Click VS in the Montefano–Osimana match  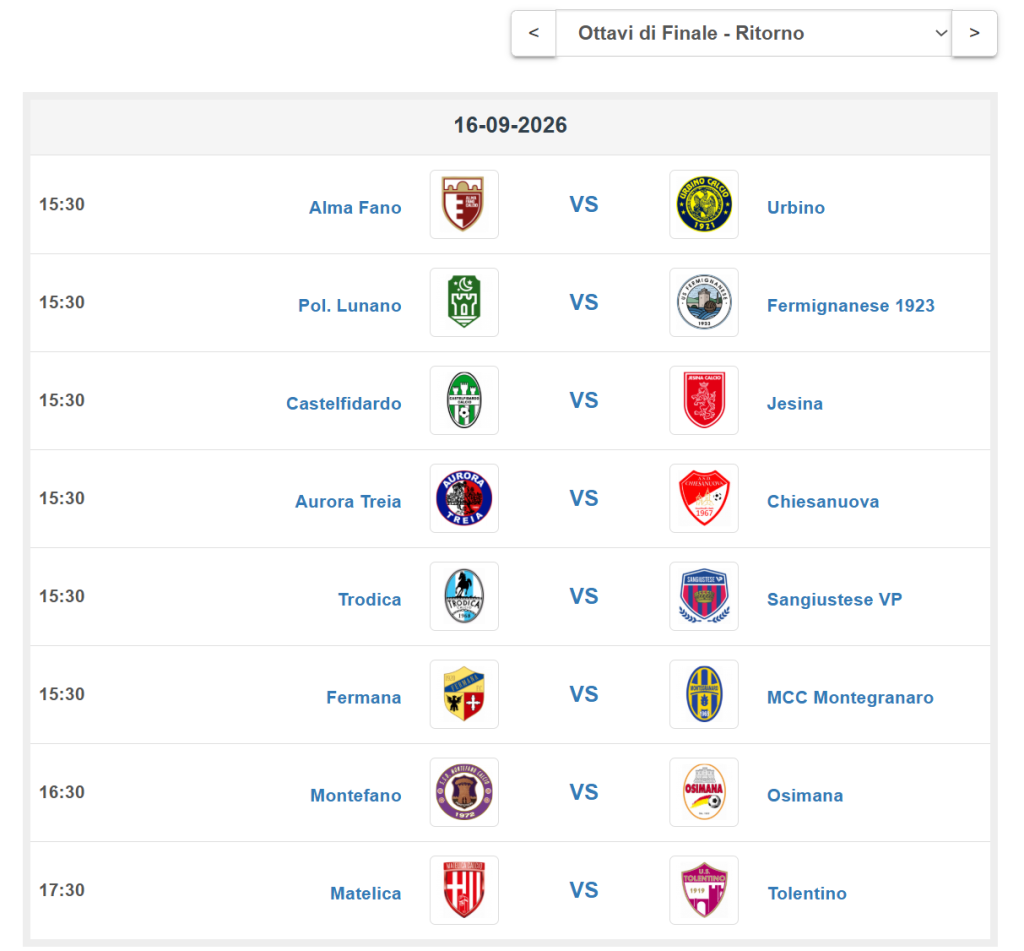pyautogui.click(x=583, y=792)
